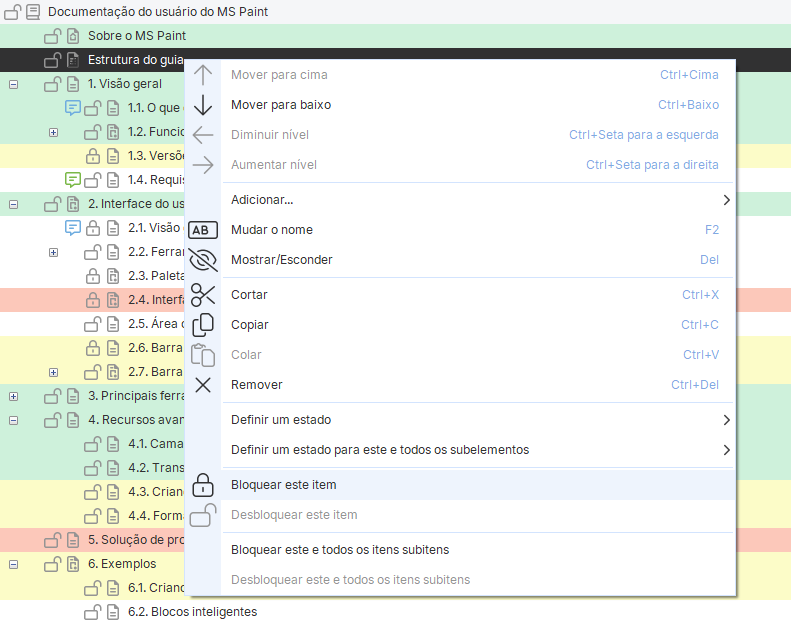791x625 pixels.
Task: Select Mudar o nome in context menu
Action: point(271,230)
